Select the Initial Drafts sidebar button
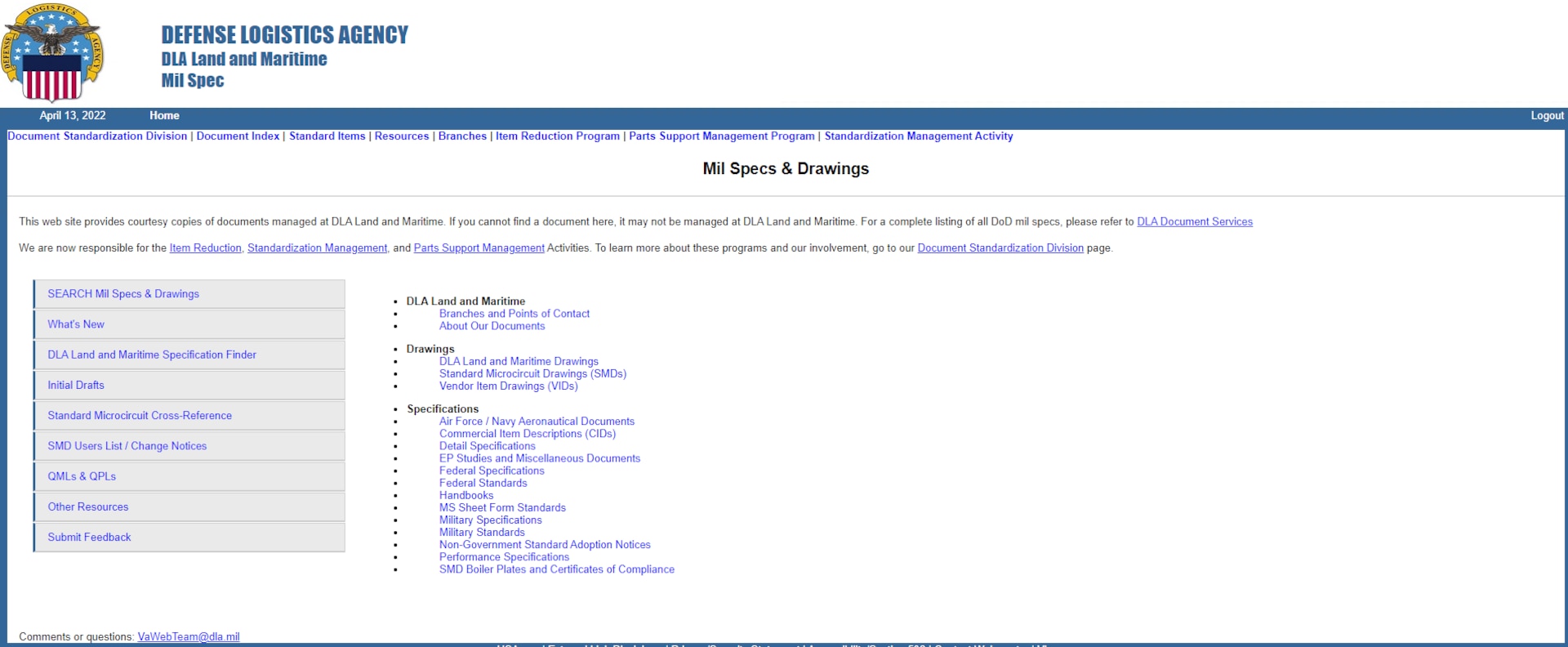The width and height of the screenshot is (1568, 647). pyautogui.click(x=189, y=385)
